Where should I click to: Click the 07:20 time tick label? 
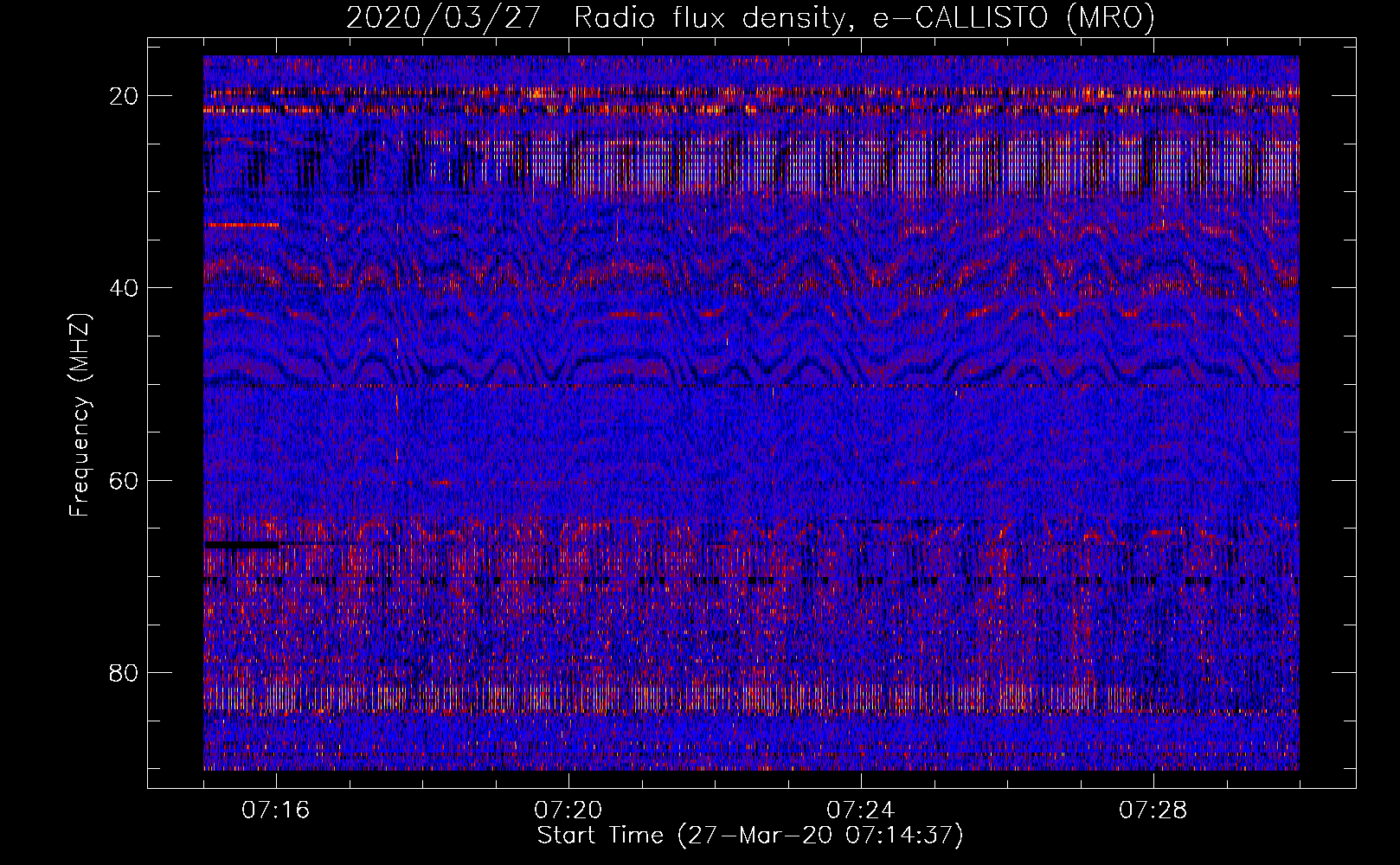568,811
